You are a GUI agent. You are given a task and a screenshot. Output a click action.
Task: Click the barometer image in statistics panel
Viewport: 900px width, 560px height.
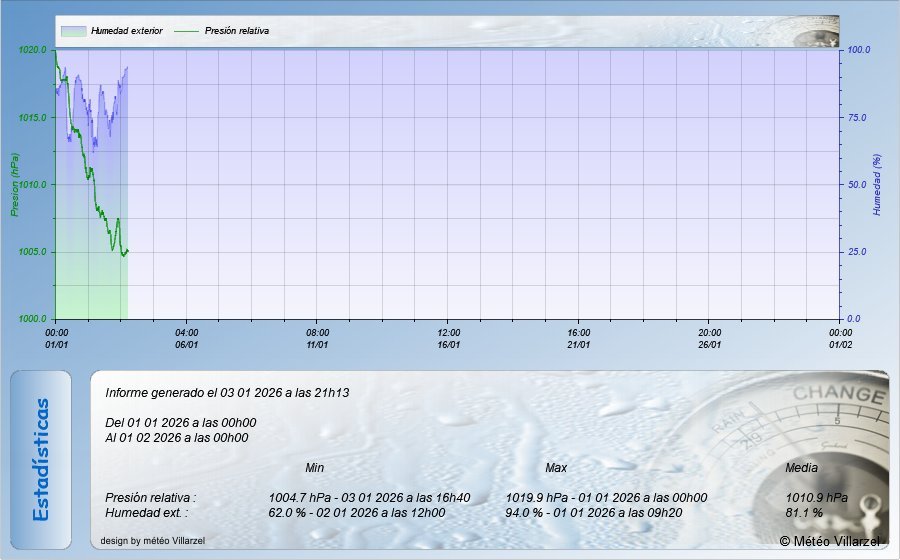[800, 440]
